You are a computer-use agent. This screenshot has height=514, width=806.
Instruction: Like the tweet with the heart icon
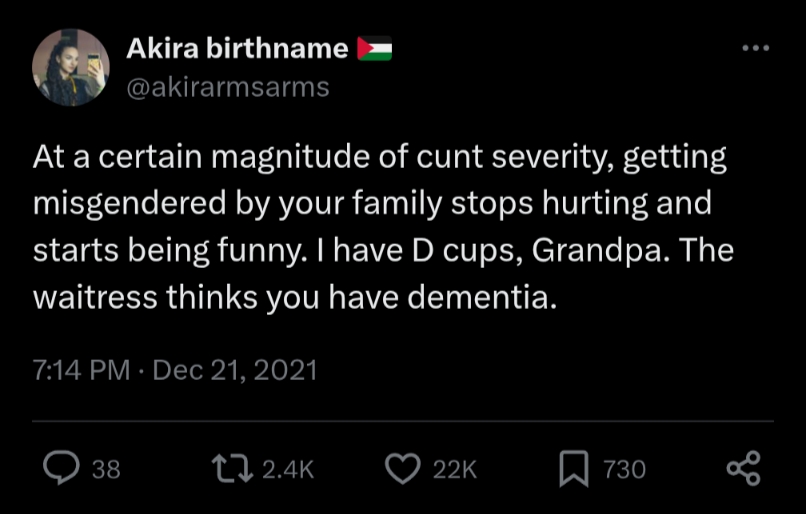click(403, 468)
